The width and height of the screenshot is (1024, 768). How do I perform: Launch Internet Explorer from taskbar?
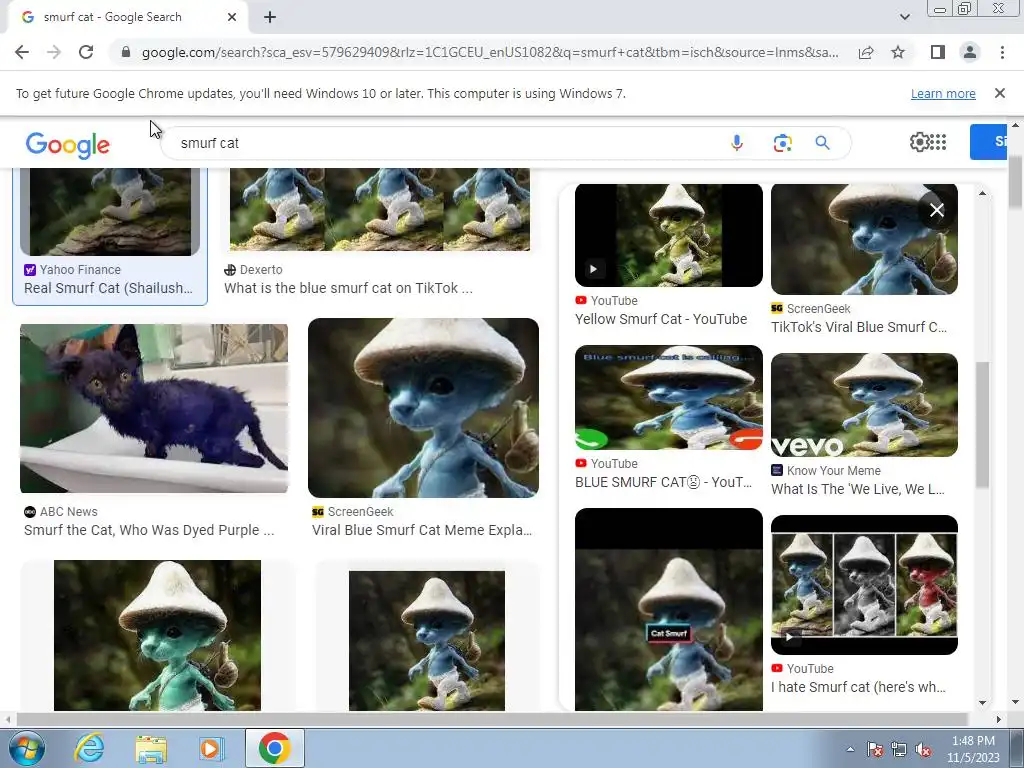click(x=89, y=748)
